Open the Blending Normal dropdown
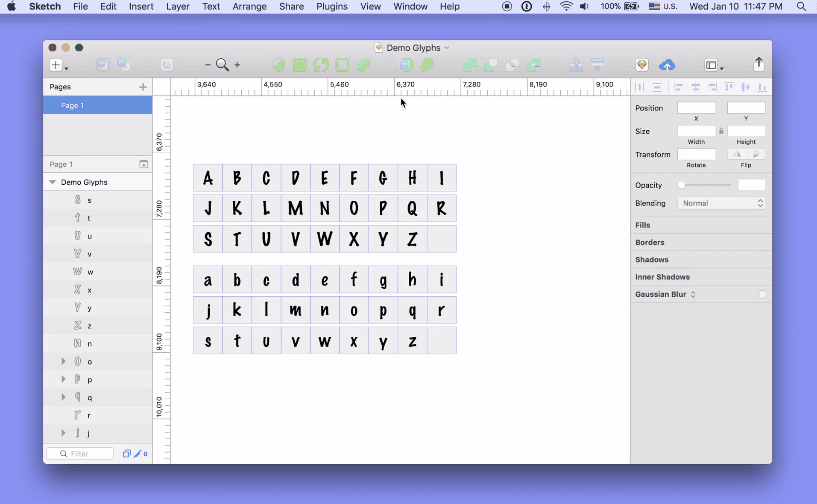 click(x=721, y=203)
